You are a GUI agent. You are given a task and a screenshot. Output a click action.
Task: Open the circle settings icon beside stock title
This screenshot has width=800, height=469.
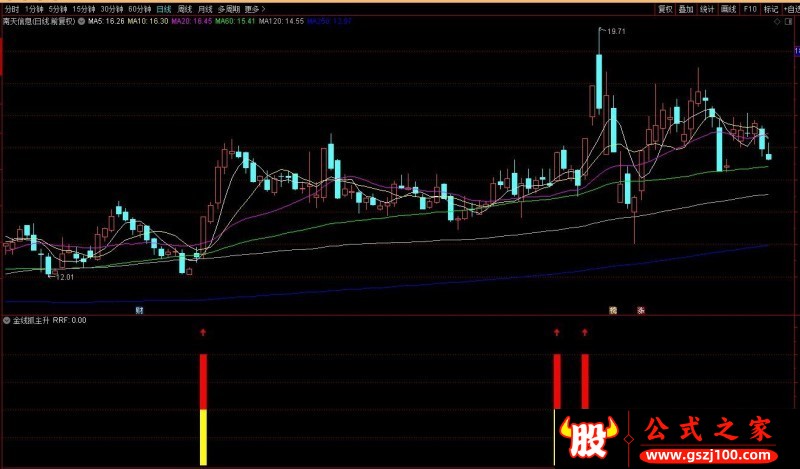click(82, 21)
